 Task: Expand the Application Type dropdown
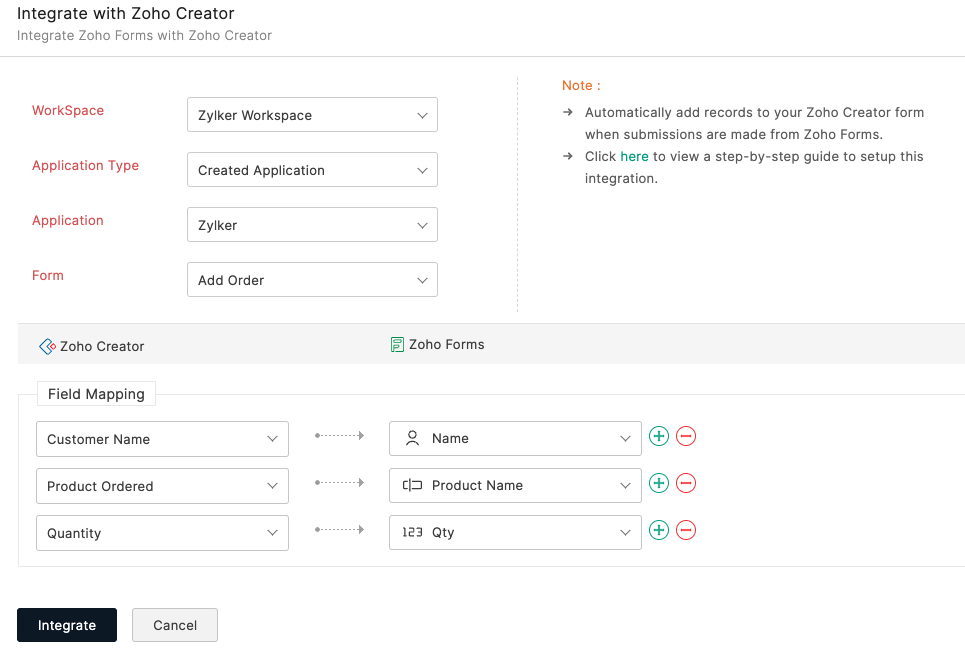[312, 170]
